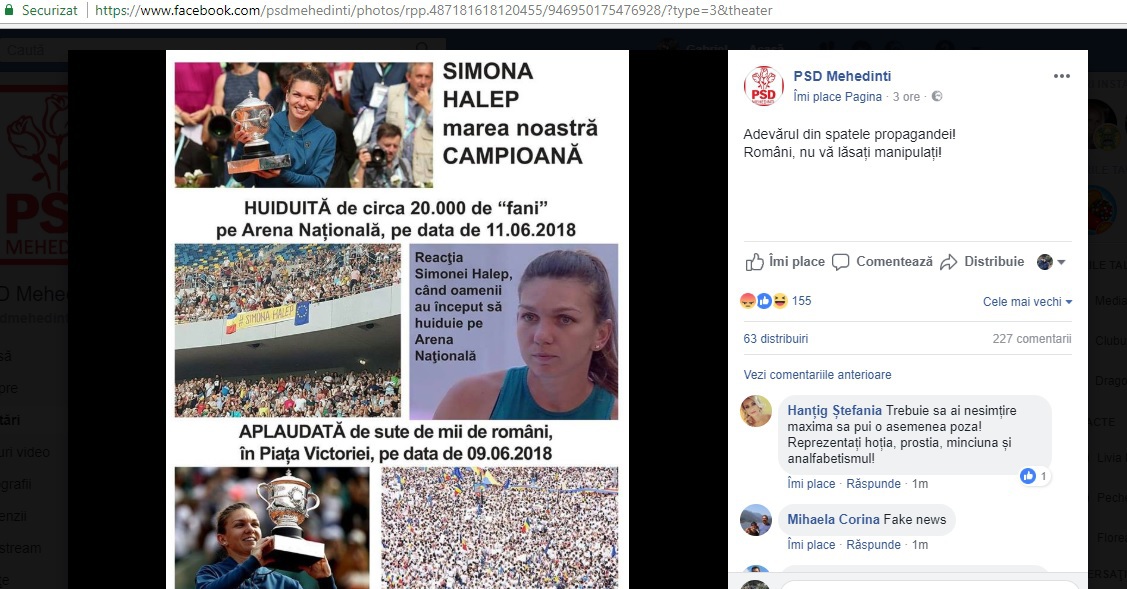This screenshot has width=1127, height=589.
Task: Open the 63 distribuiri shares list
Action: [x=776, y=339]
